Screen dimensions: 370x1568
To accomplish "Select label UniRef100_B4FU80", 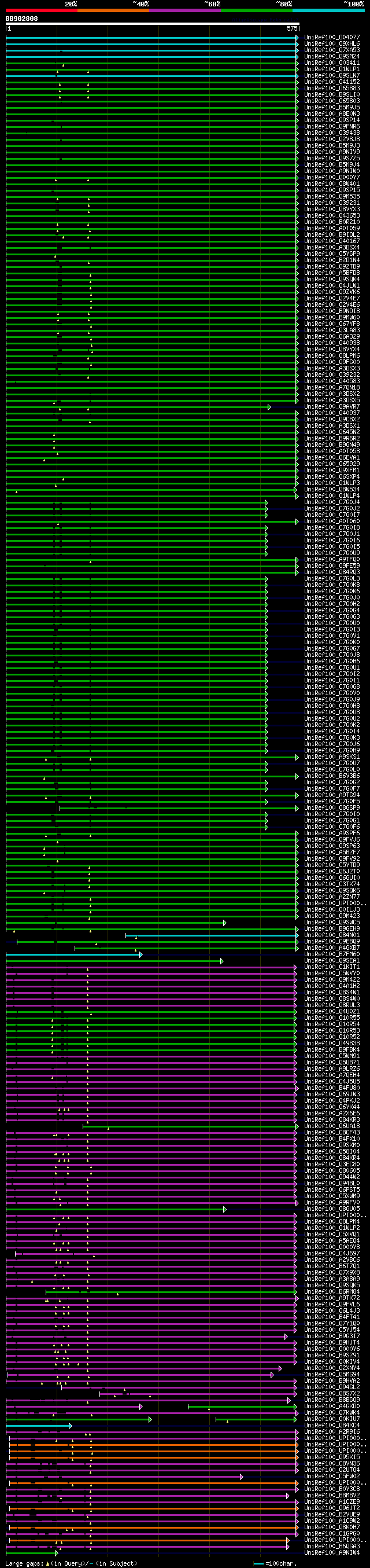I will click(332, 1088).
